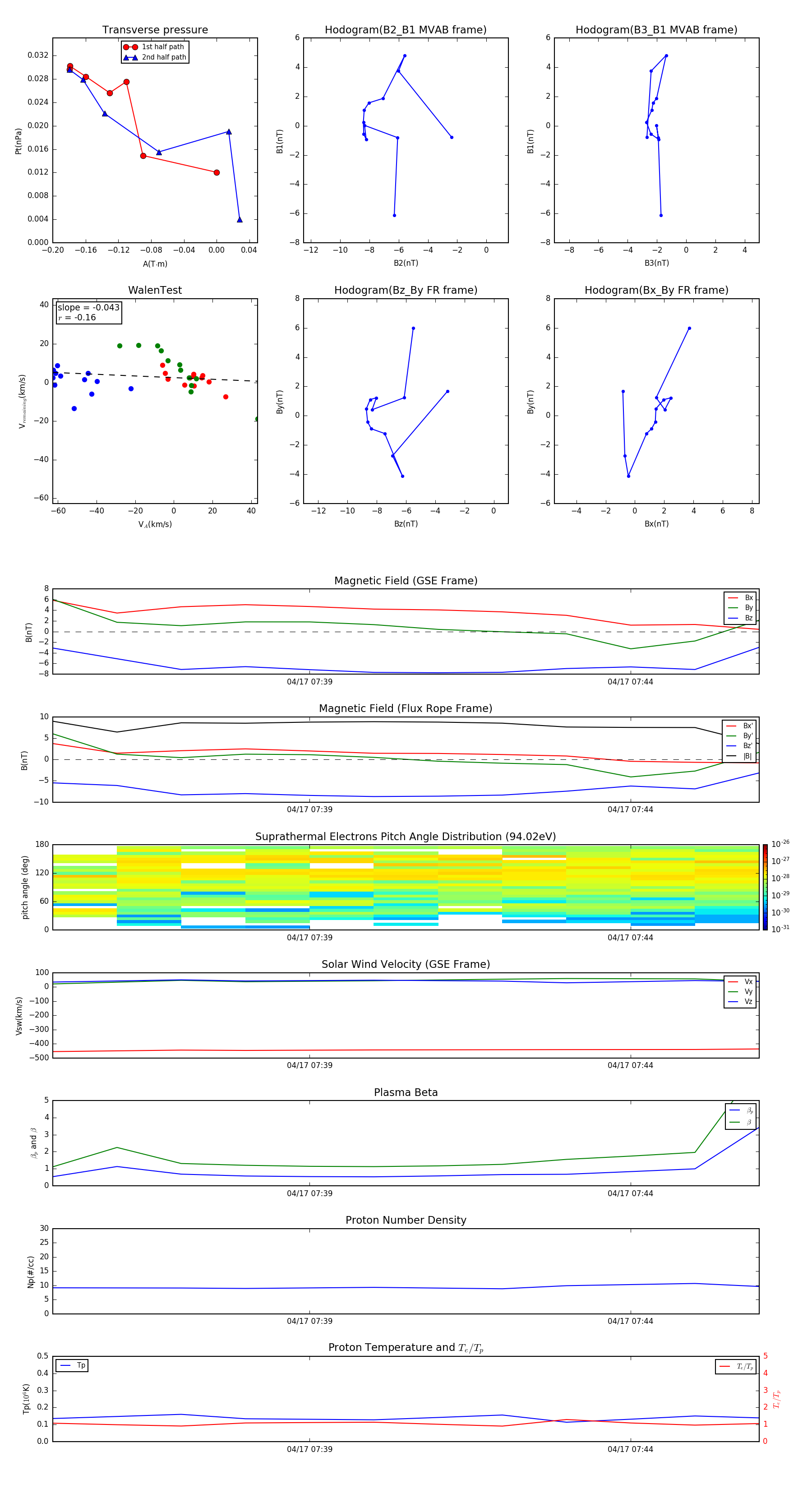Click the Vx legend entry in velocity plot
Viewport: 812px width, 1489px height.
[740, 982]
